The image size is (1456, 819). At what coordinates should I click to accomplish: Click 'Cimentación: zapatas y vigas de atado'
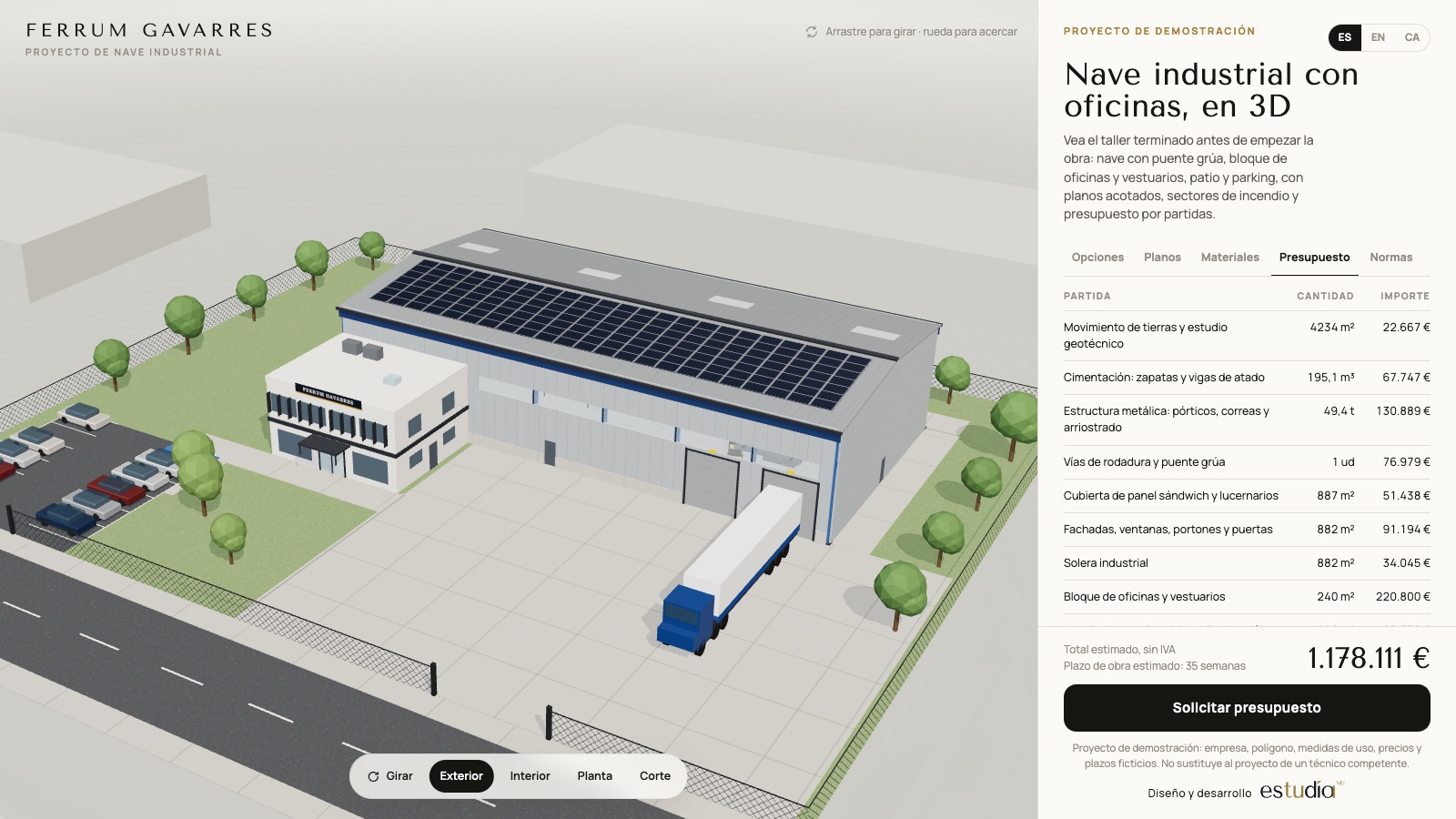(1164, 378)
